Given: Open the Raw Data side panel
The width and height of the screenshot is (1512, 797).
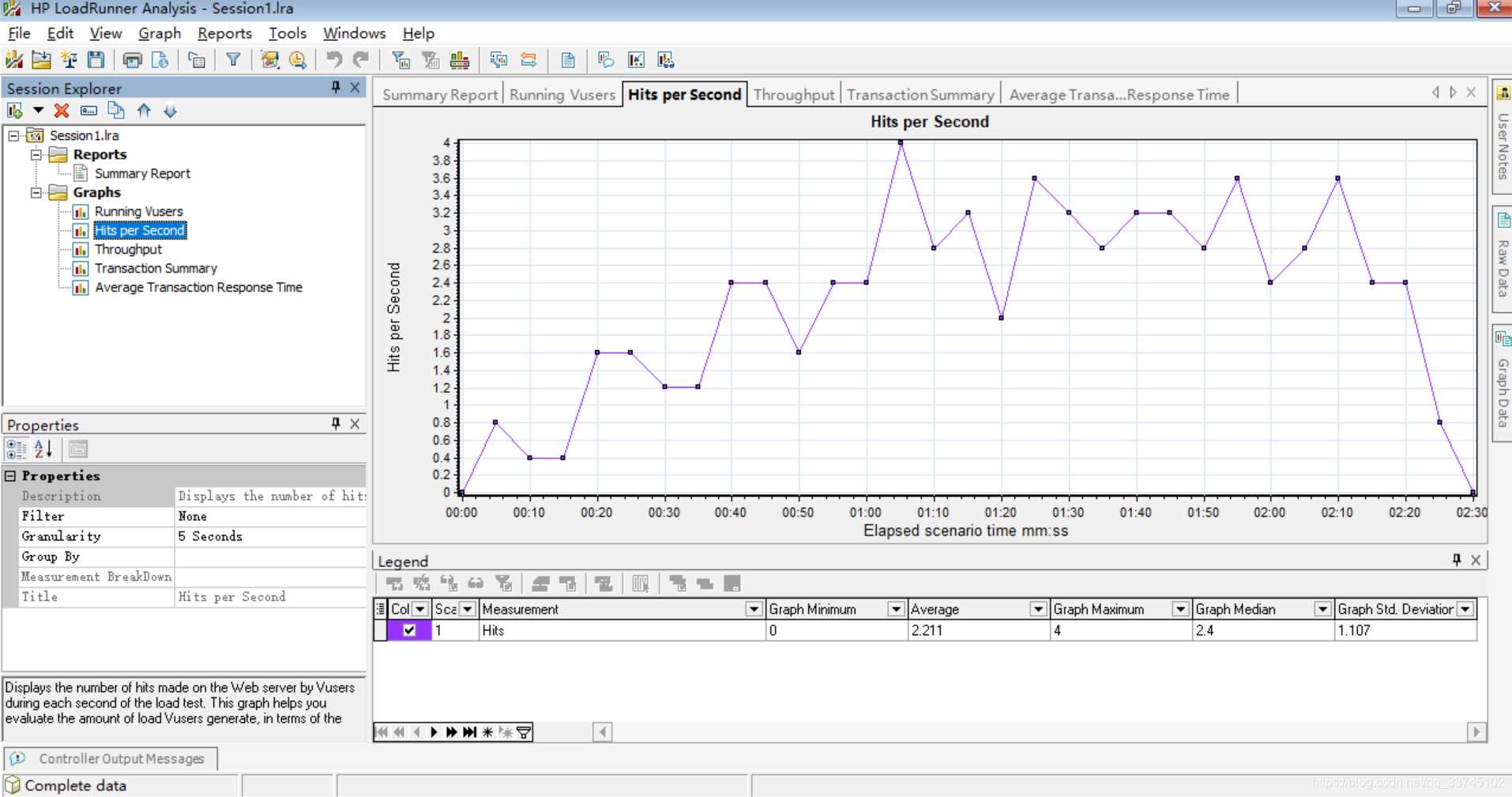Looking at the screenshot, I should (1503, 260).
